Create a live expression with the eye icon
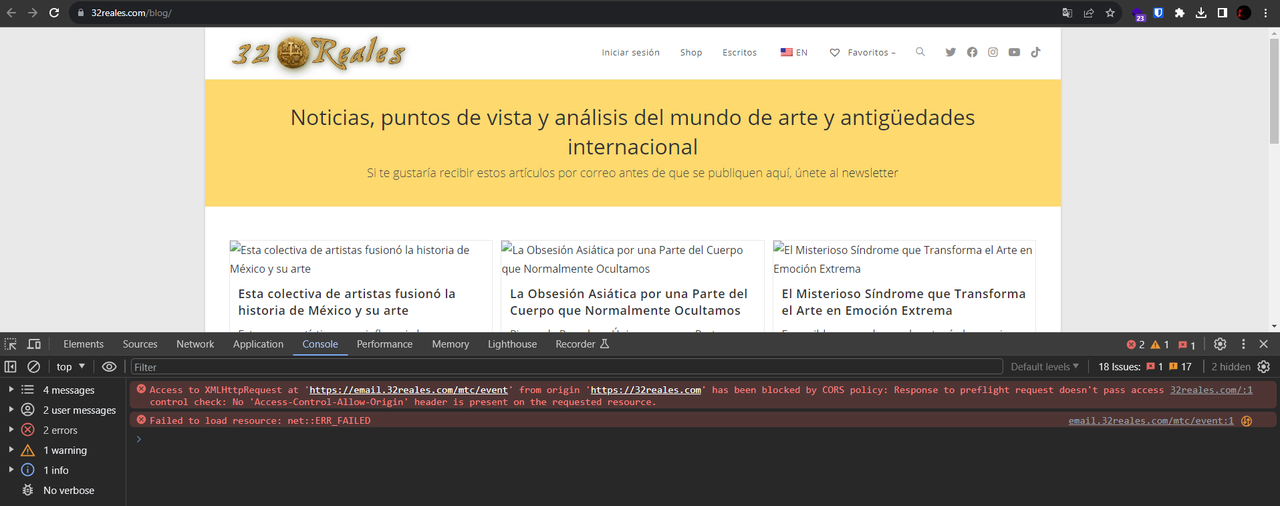1280x506 pixels. 109,367
